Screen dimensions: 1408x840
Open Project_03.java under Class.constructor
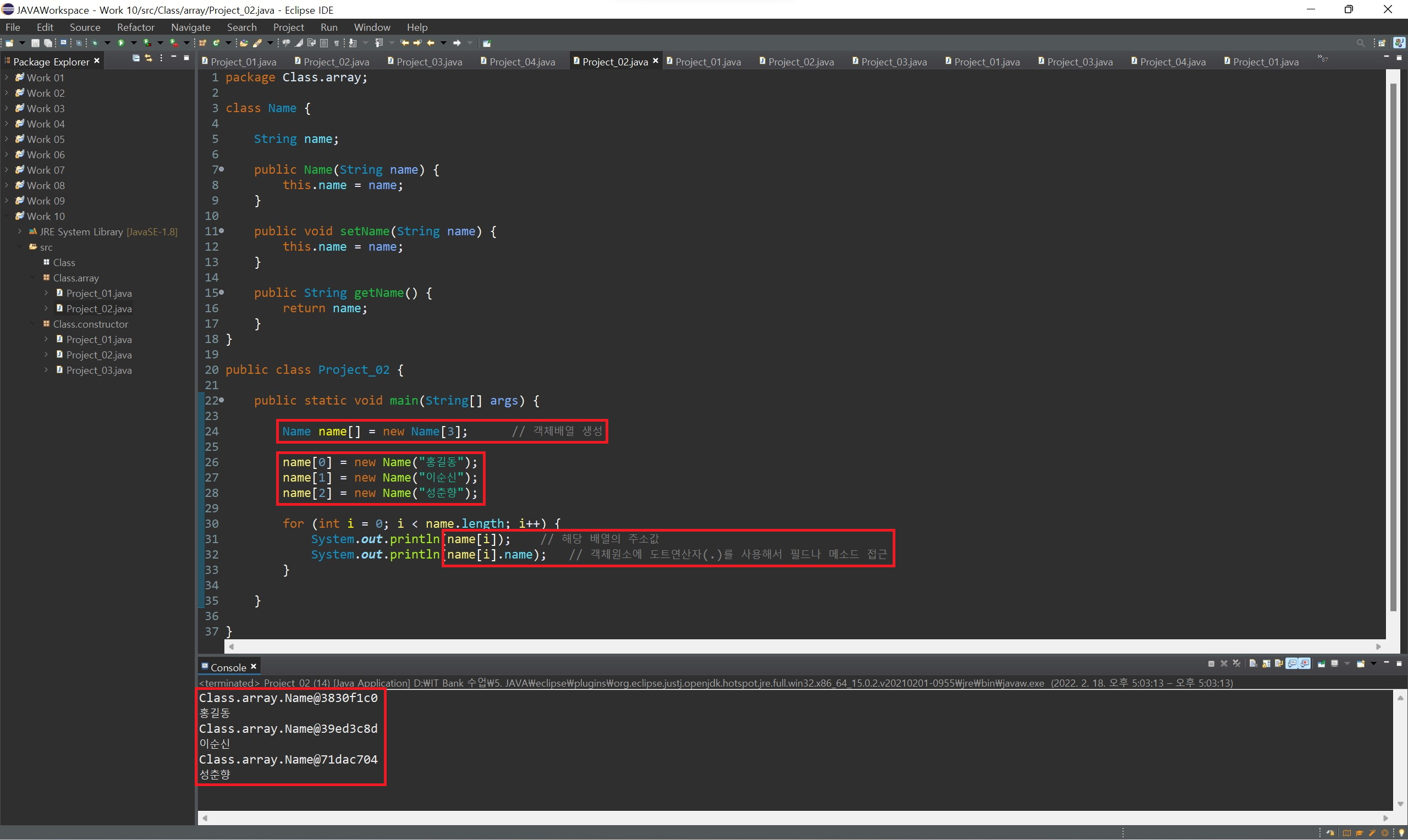click(98, 370)
